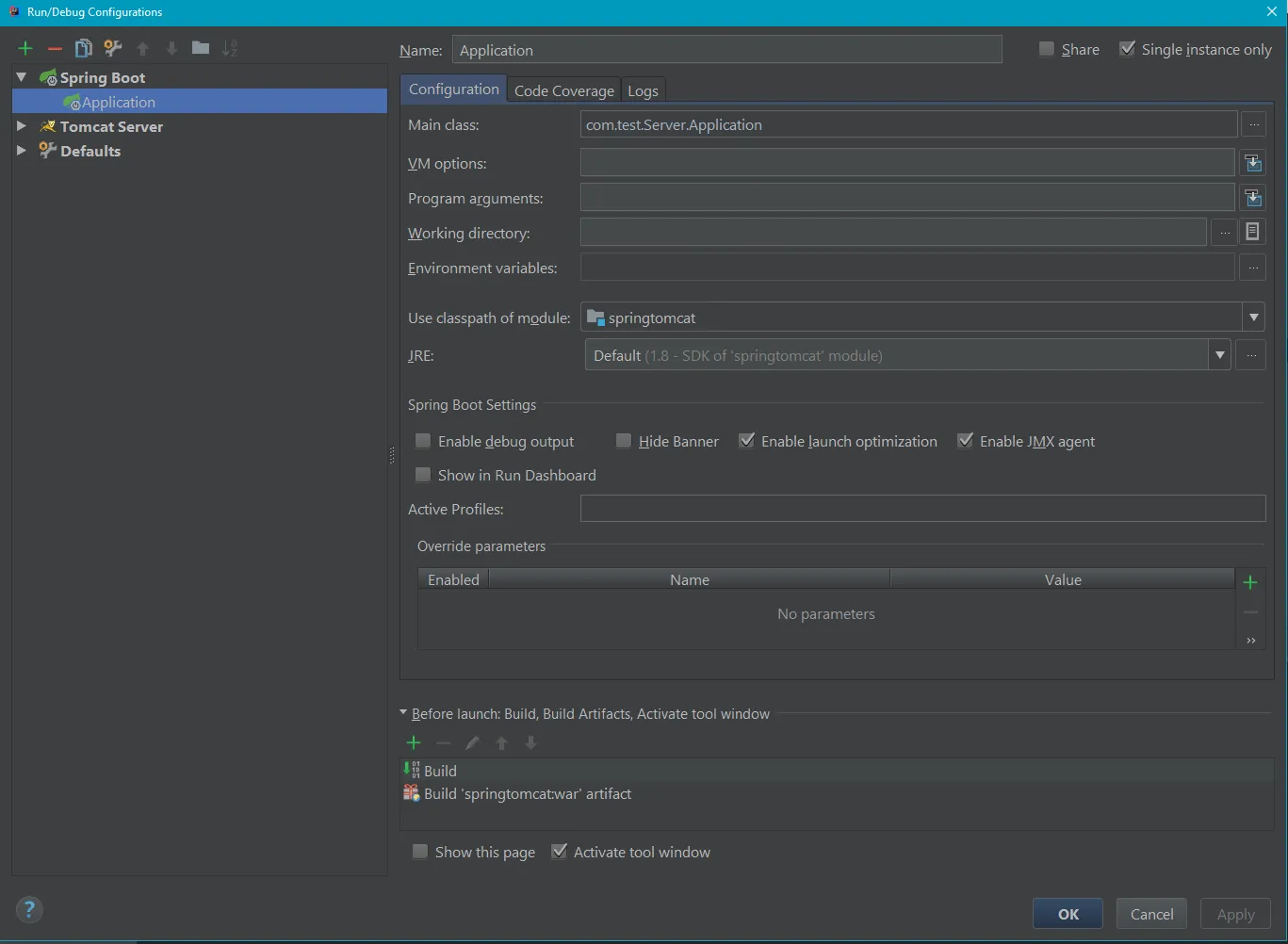Uncheck Single instance only
Image resolution: width=1288 pixels, height=944 pixels.
1127,49
